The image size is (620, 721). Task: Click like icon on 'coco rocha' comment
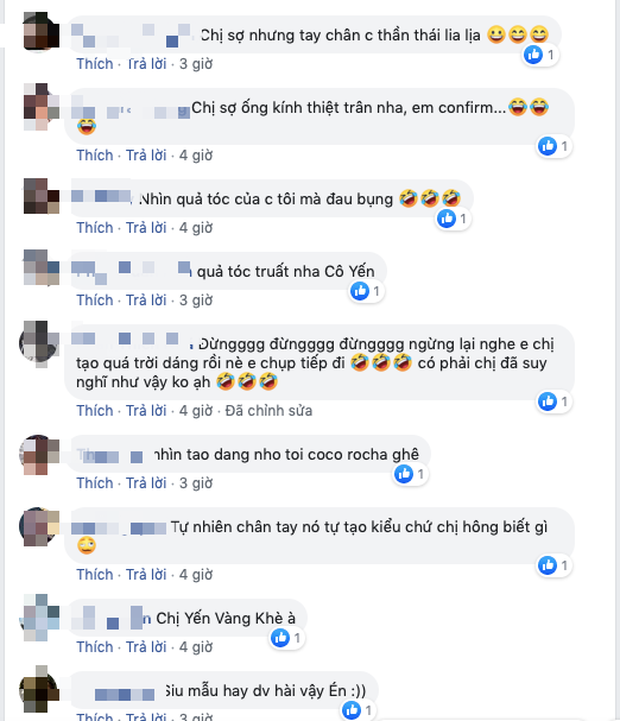[404, 474]
